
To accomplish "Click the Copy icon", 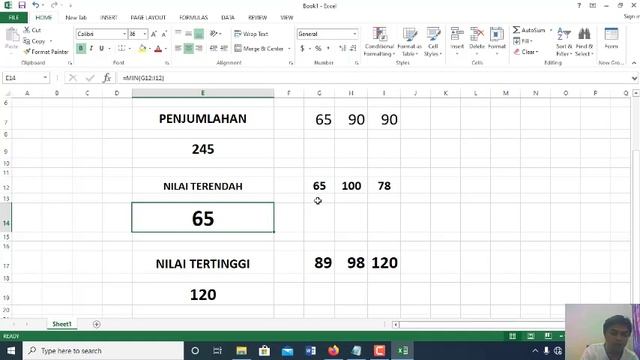I will point(27,41).
